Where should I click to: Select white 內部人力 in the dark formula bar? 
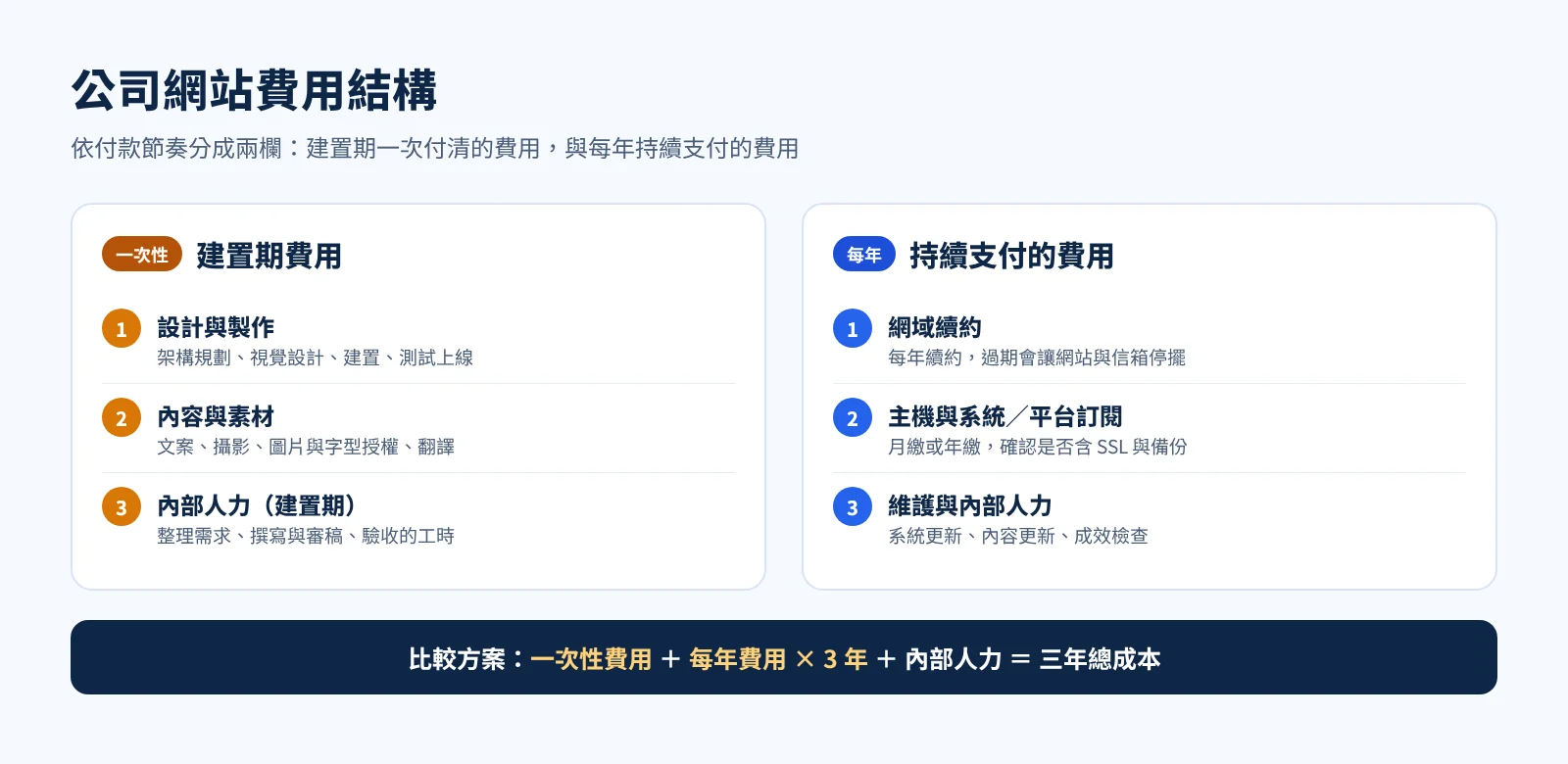pyautogui.click(x=954, y=659)
